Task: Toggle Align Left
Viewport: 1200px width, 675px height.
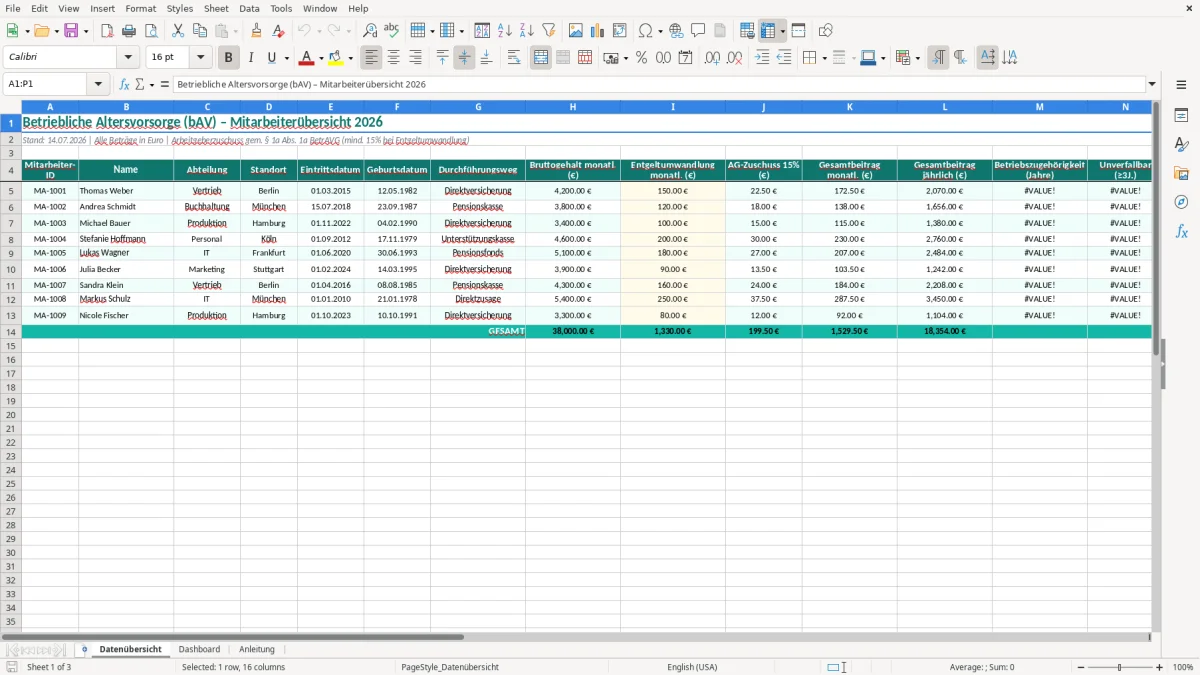Action: coord(372,58)
